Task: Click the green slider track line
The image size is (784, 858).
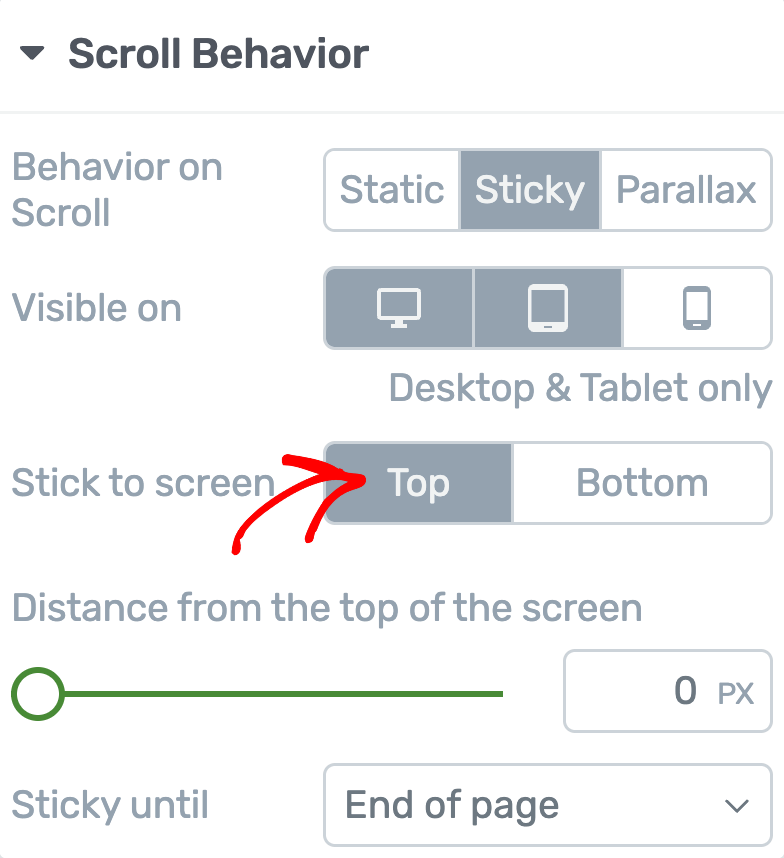Action: pos(283,694)
